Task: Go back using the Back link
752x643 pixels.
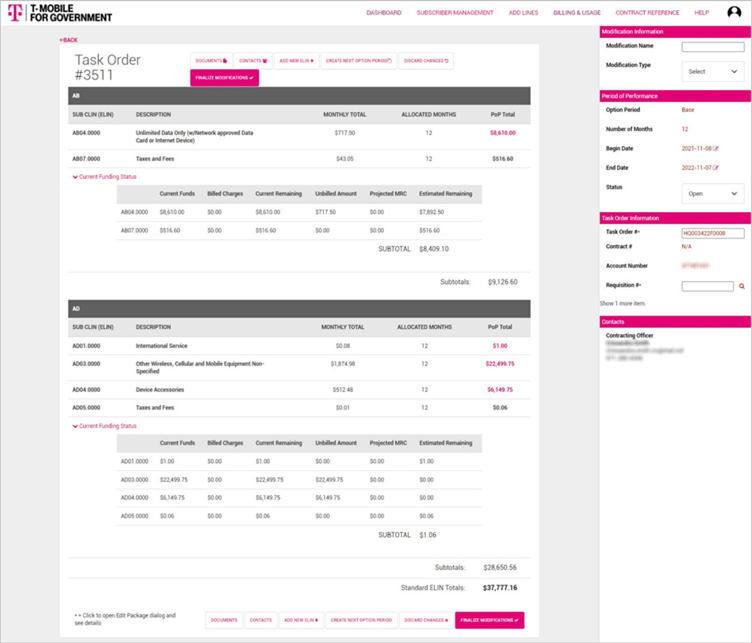Action: 68,40
